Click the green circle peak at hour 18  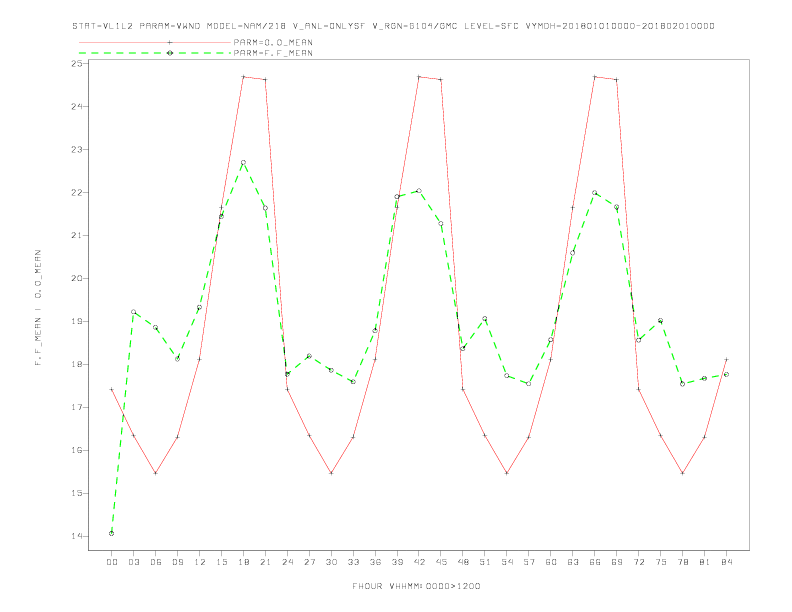[243, 163]
